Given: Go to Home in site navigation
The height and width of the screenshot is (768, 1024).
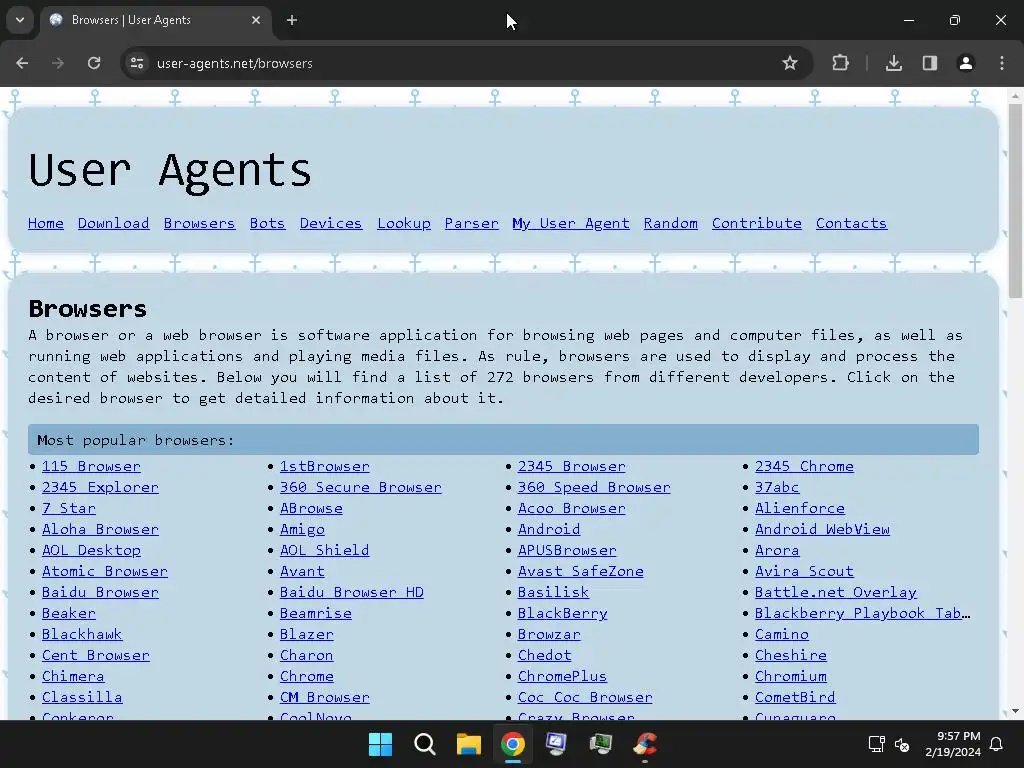Looking at the screenshot, I should (x=46, y=223).
